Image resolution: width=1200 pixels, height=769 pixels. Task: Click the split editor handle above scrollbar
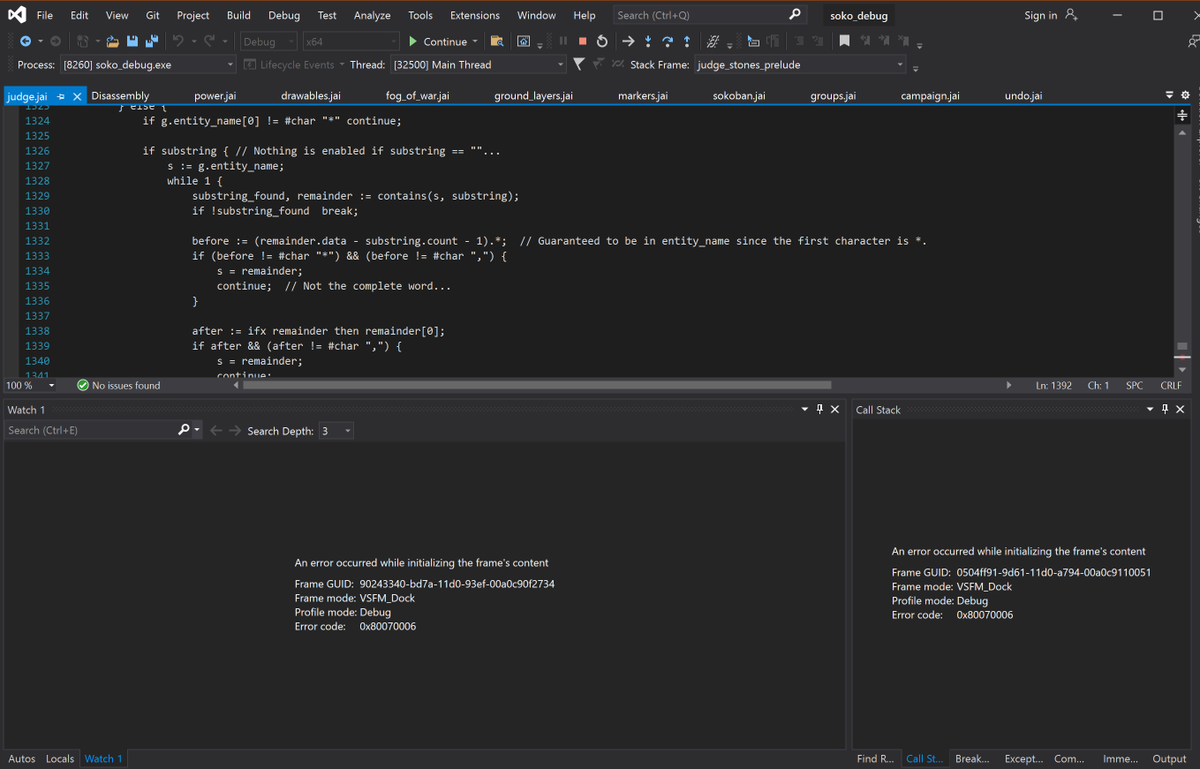tap(1182, 116)
